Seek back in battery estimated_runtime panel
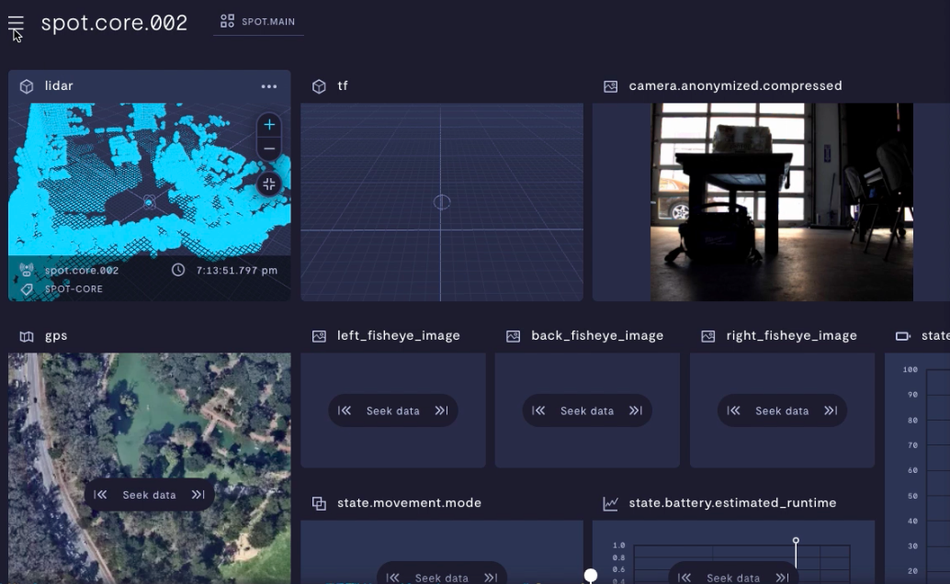The width and height of the screenshot is (950, 584). [x=684, y=578]
